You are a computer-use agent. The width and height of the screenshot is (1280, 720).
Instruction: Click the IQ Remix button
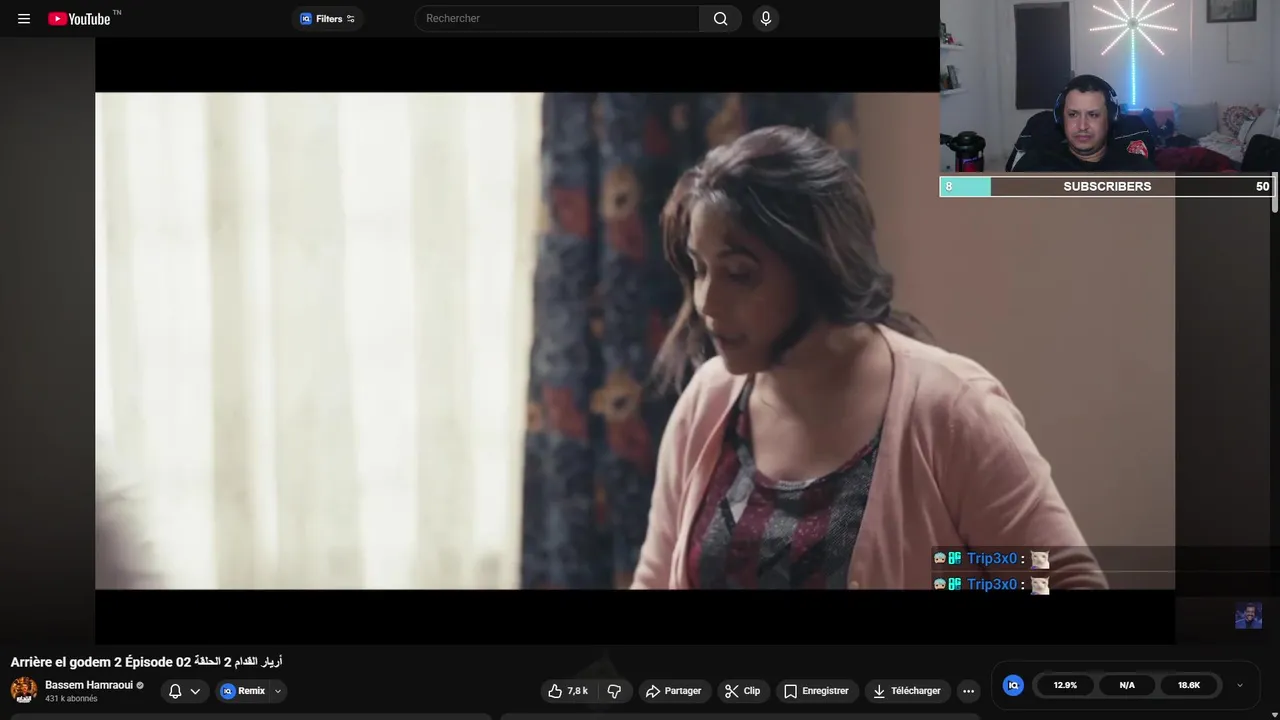pyautogui.click(x=243, y=691)
